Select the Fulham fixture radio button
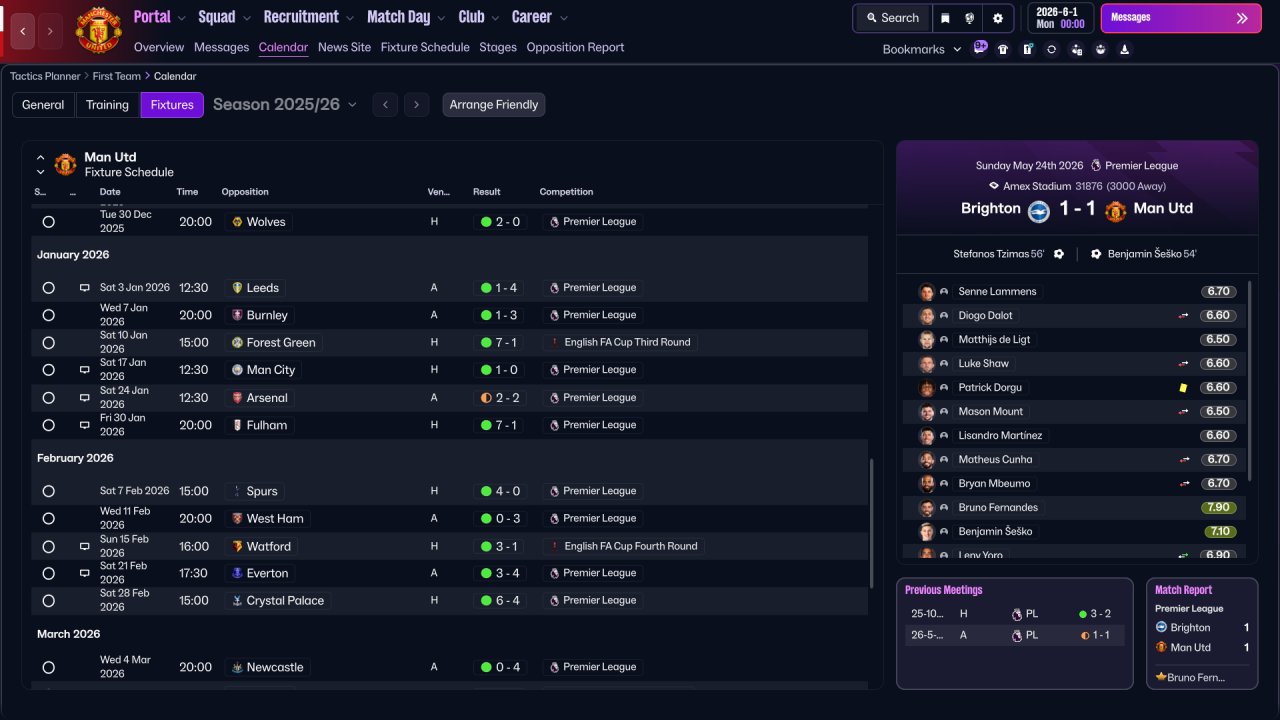1280x720 pixels. click(x=48, y=425)
